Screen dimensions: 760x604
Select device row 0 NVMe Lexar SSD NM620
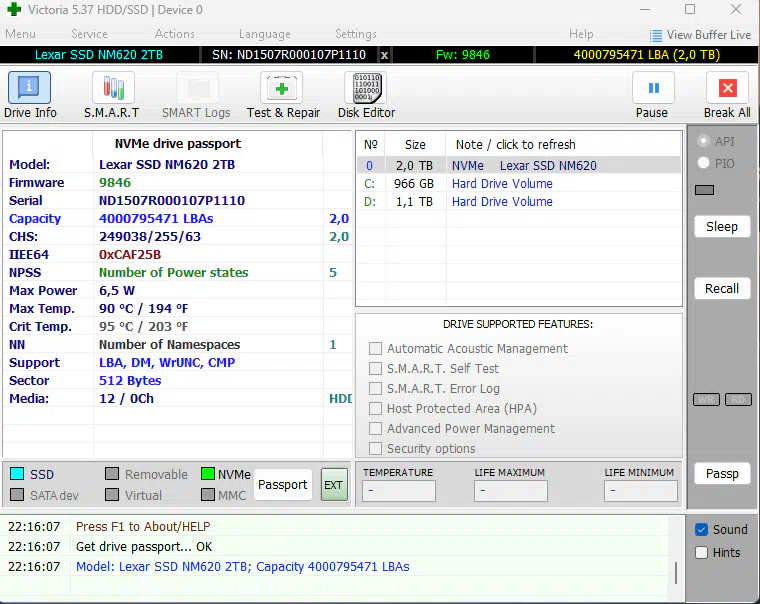519,165
